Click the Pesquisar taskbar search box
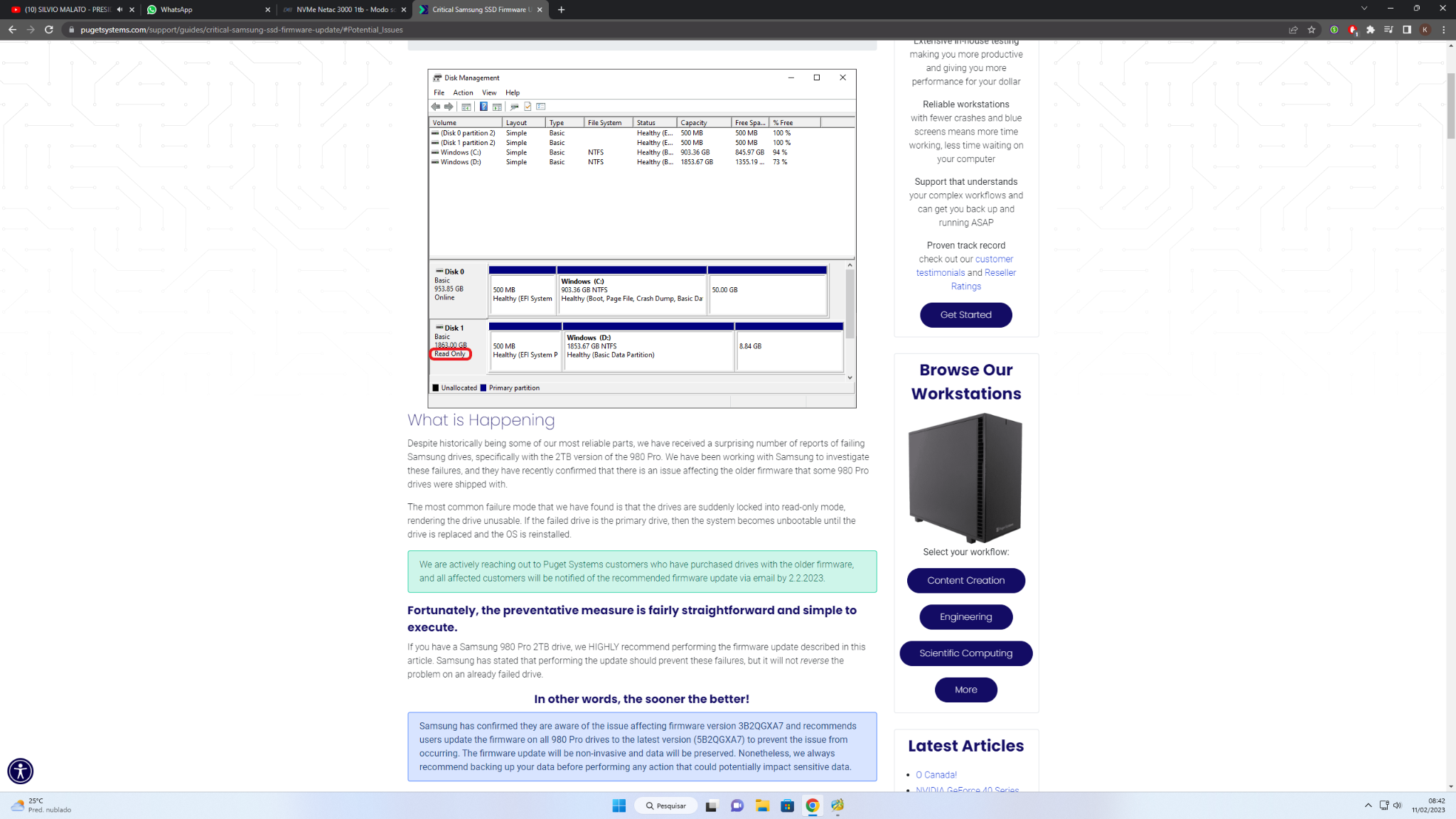This screenshot has height=819, width=1456. [665, 805]
